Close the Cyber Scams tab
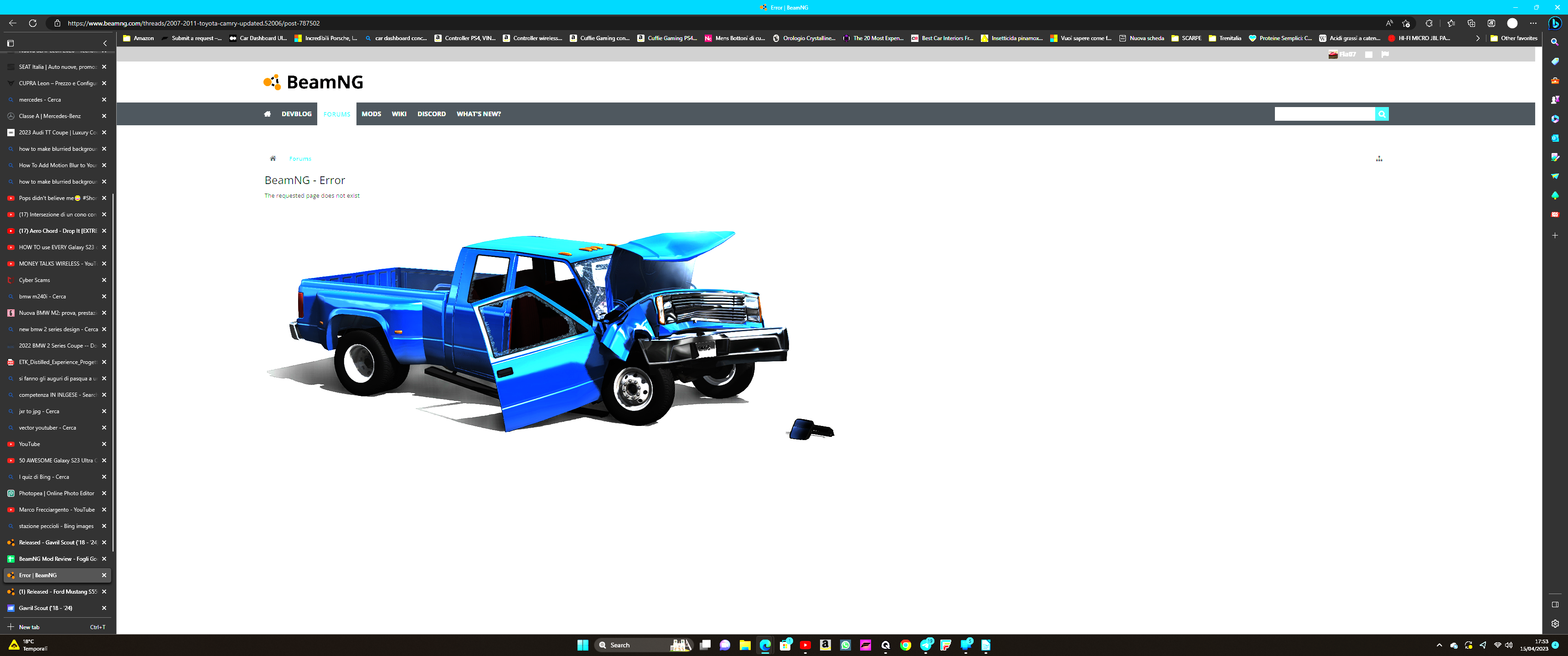This screenshot has width=1568, height=656. tap(104, 280)
